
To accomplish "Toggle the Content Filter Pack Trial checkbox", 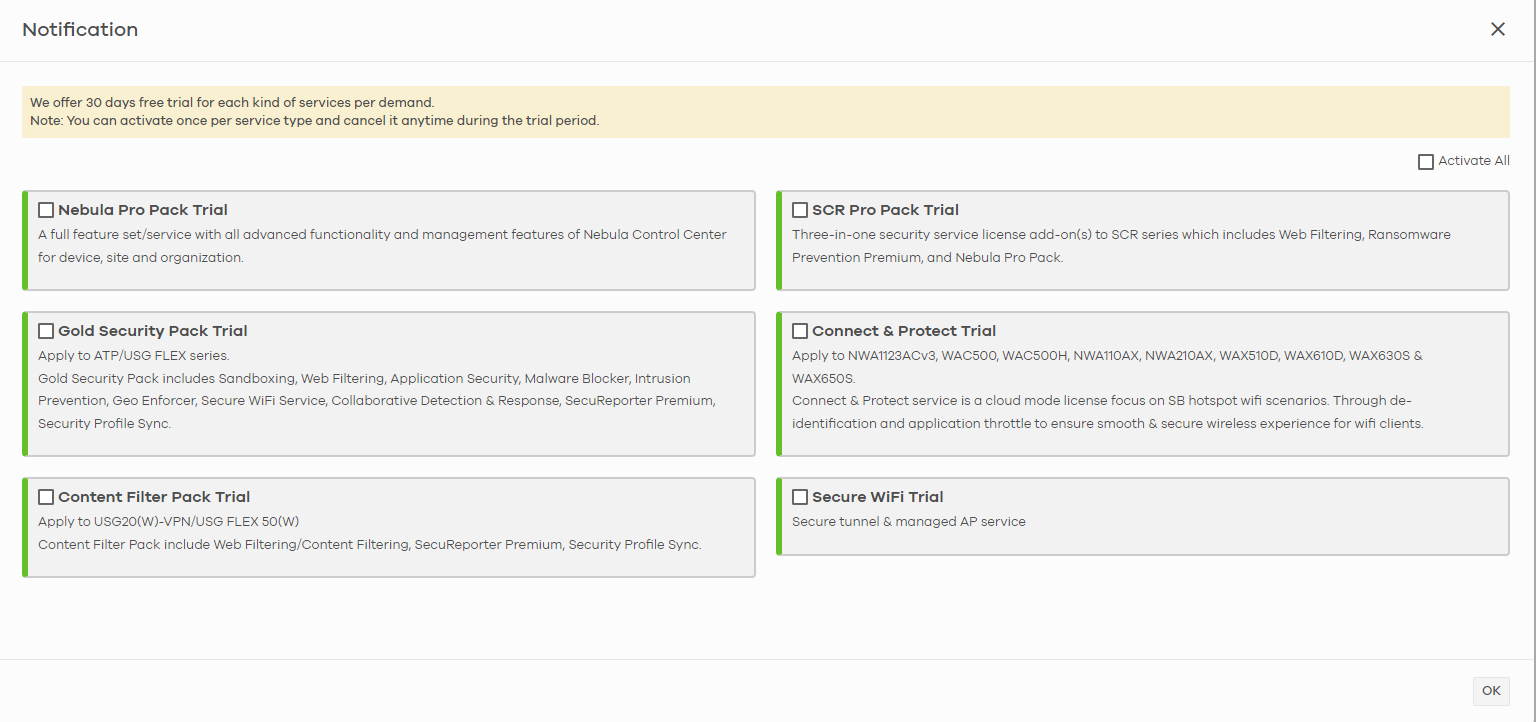I will [x=46, y=497].
